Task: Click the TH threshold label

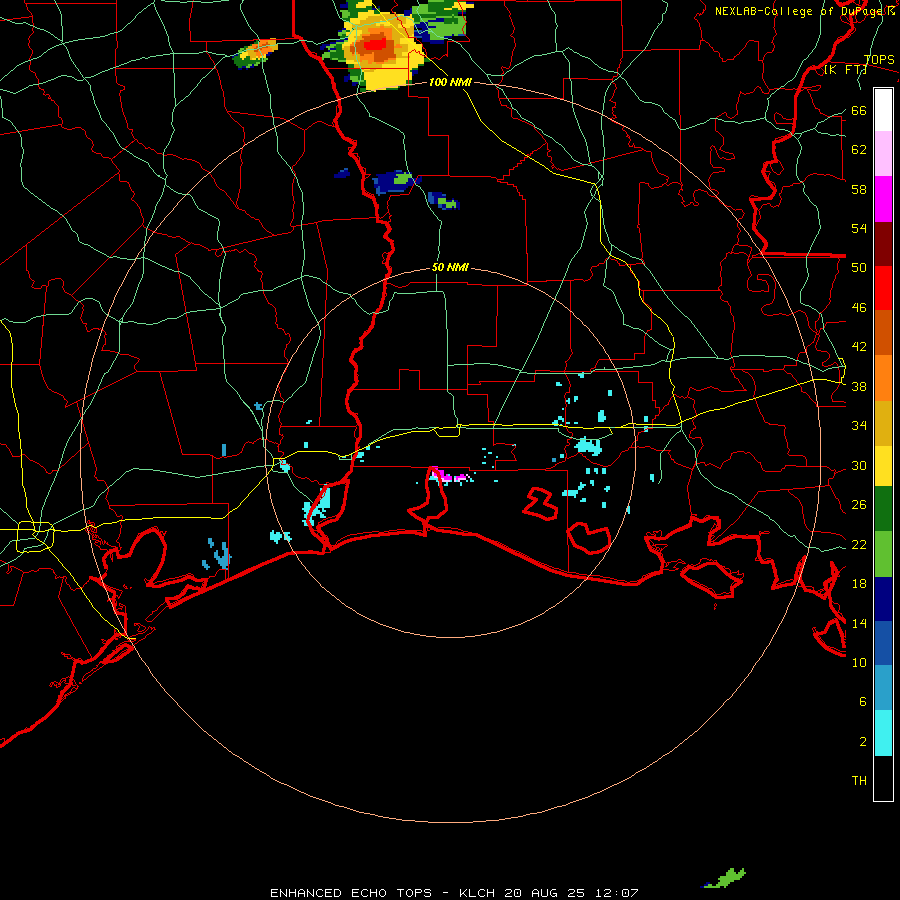Action: 859,781
